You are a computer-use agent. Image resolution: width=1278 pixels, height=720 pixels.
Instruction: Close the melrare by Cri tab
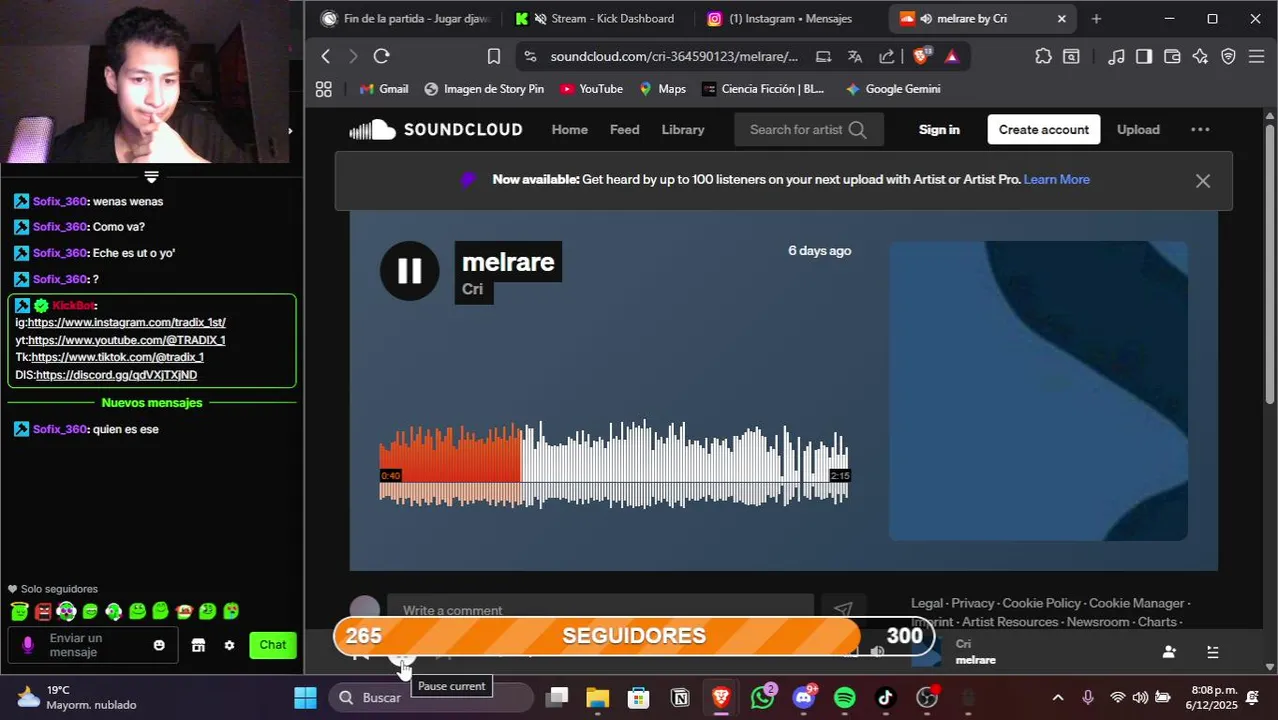(x=1062, y=19)
